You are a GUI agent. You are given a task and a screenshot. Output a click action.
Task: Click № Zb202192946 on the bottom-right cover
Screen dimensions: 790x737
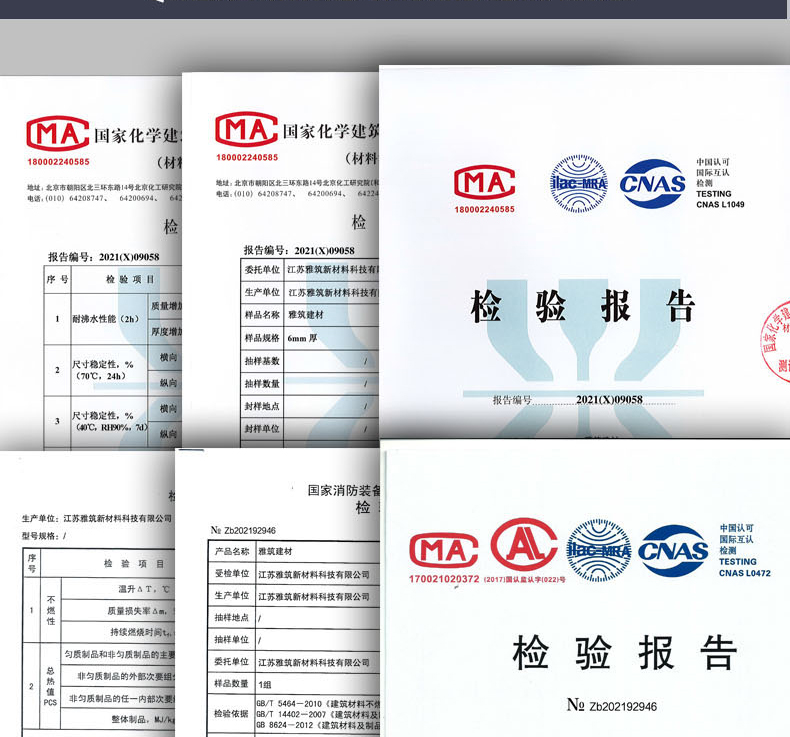coord(612,705)
